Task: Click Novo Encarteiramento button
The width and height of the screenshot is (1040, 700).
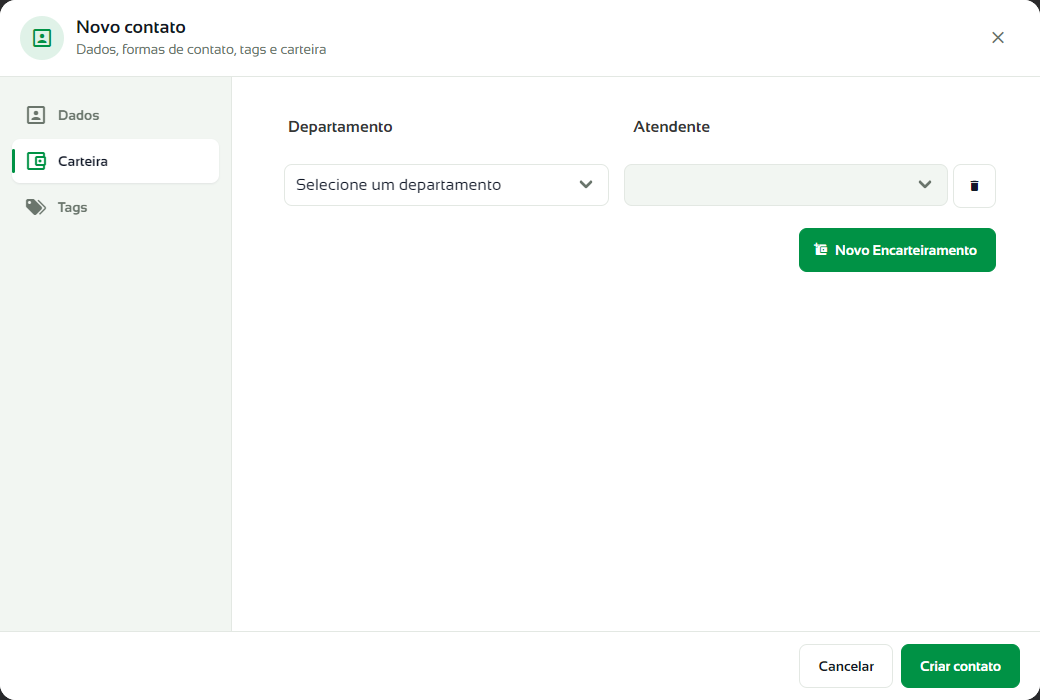Action: 897,250
